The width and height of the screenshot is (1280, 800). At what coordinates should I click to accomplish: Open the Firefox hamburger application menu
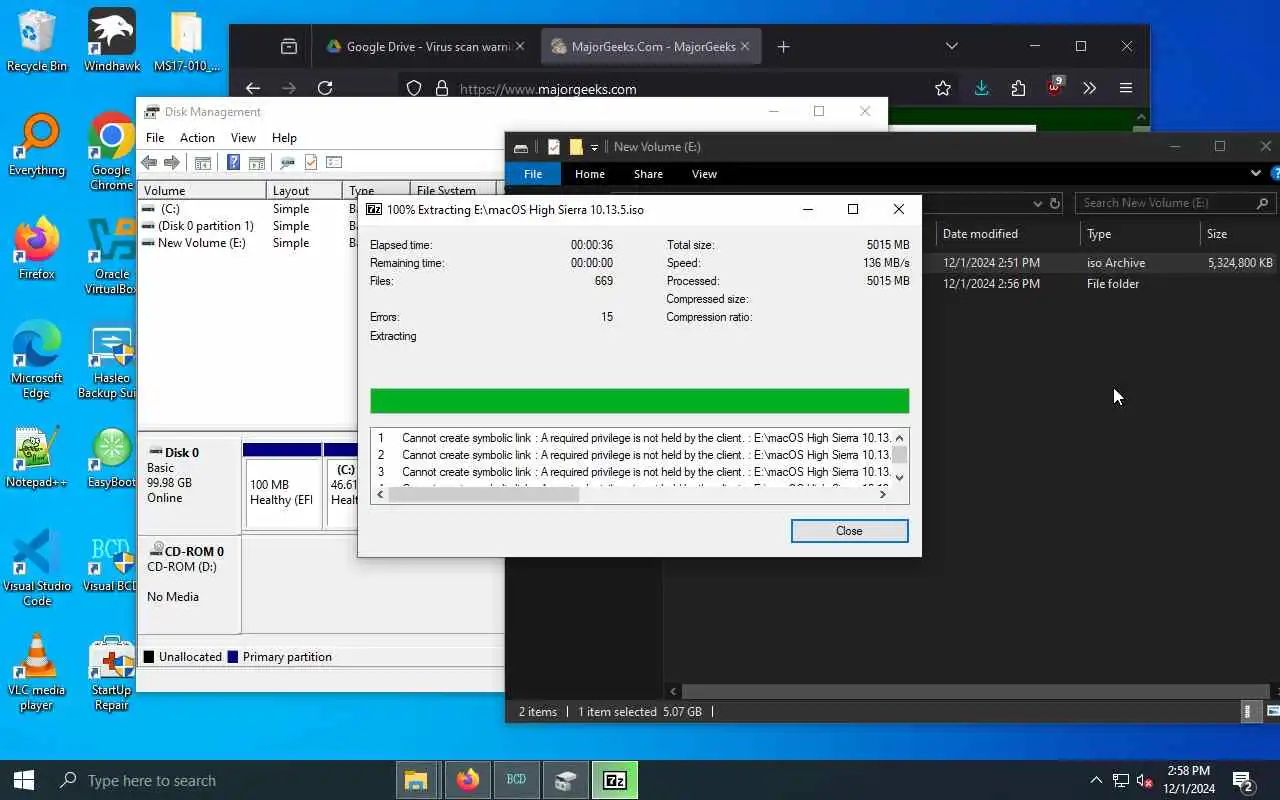click(1126, 88)
